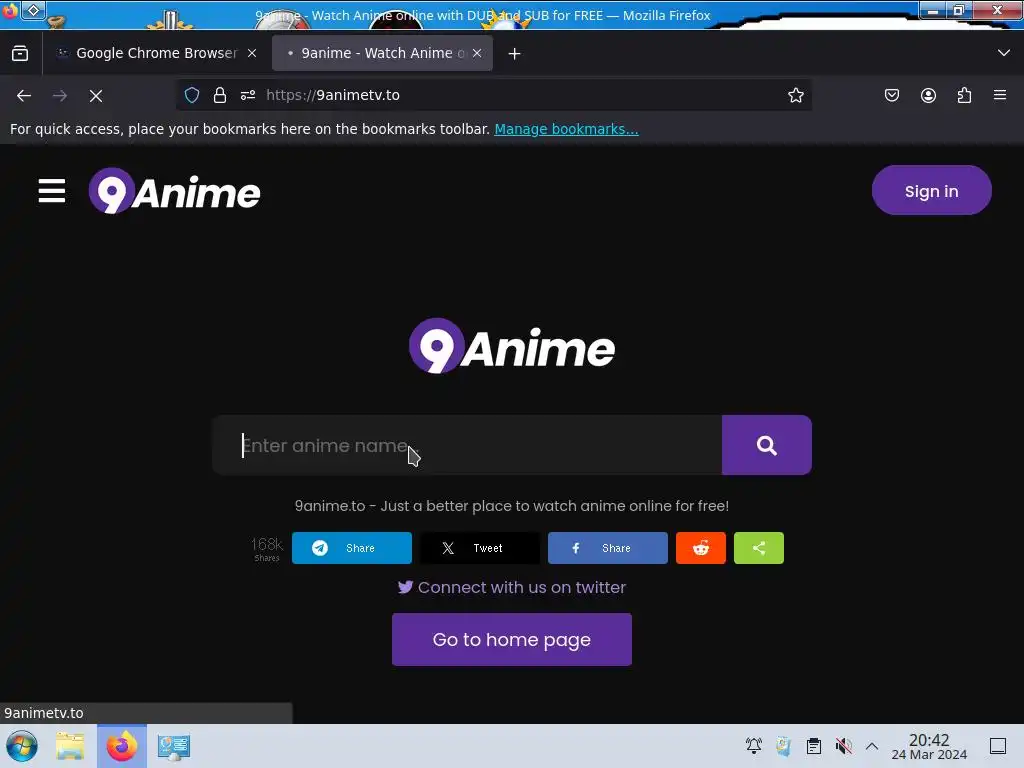Open site permissions icon in address bar
The height and width of the screenshot is (768, 1024).
click(x=248, y=95)
